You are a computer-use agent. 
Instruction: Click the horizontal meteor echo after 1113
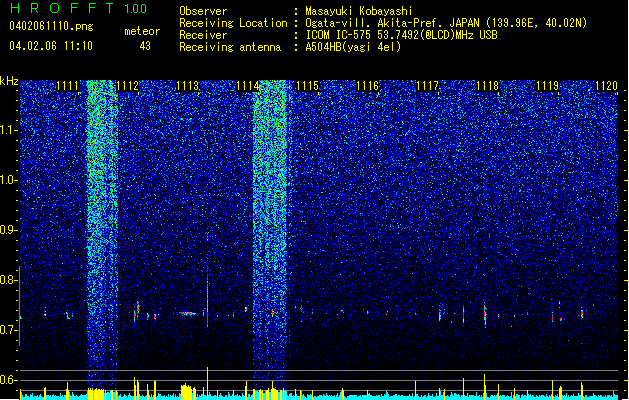(188, 313)
